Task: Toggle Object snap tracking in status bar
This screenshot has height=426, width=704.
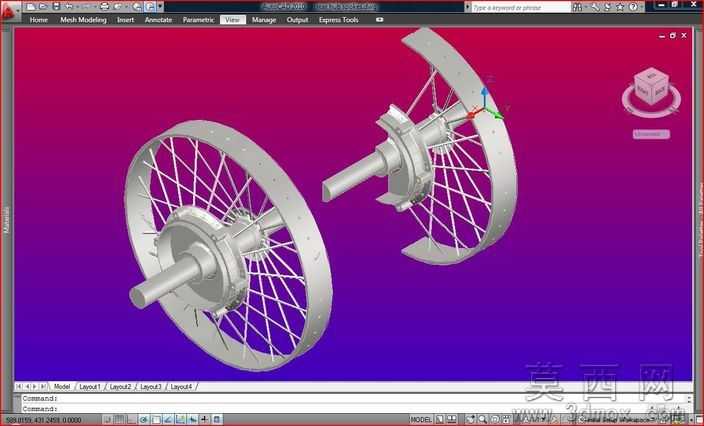Action: (x=168, y=420)
